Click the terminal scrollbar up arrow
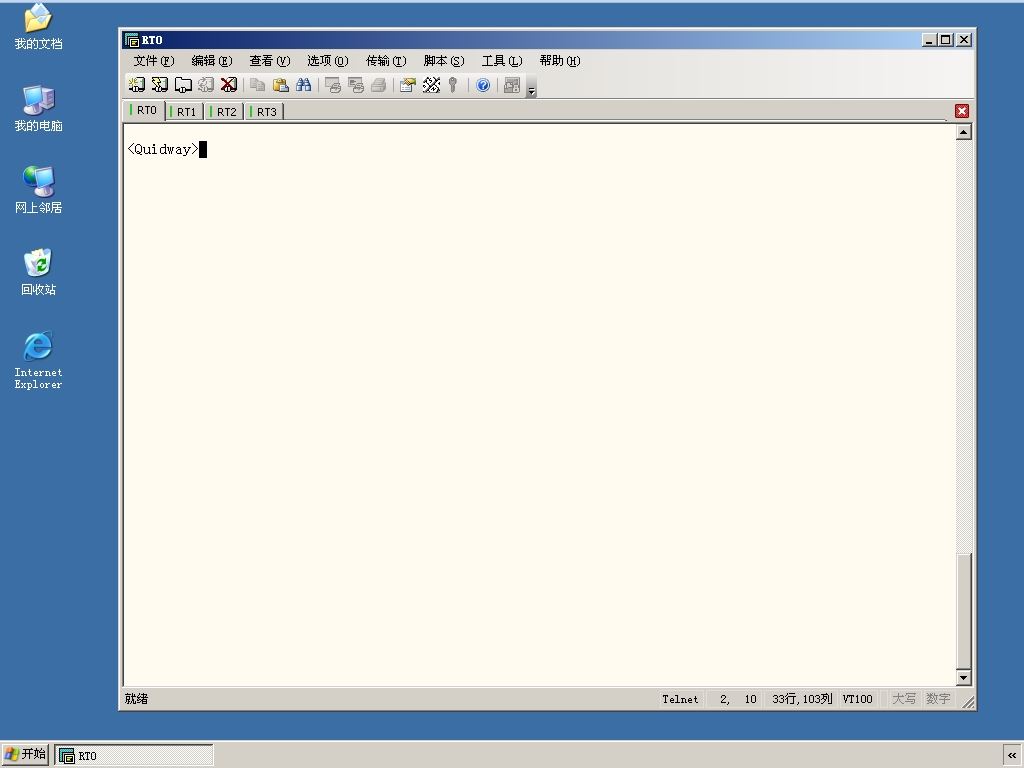 click(964, 132)
